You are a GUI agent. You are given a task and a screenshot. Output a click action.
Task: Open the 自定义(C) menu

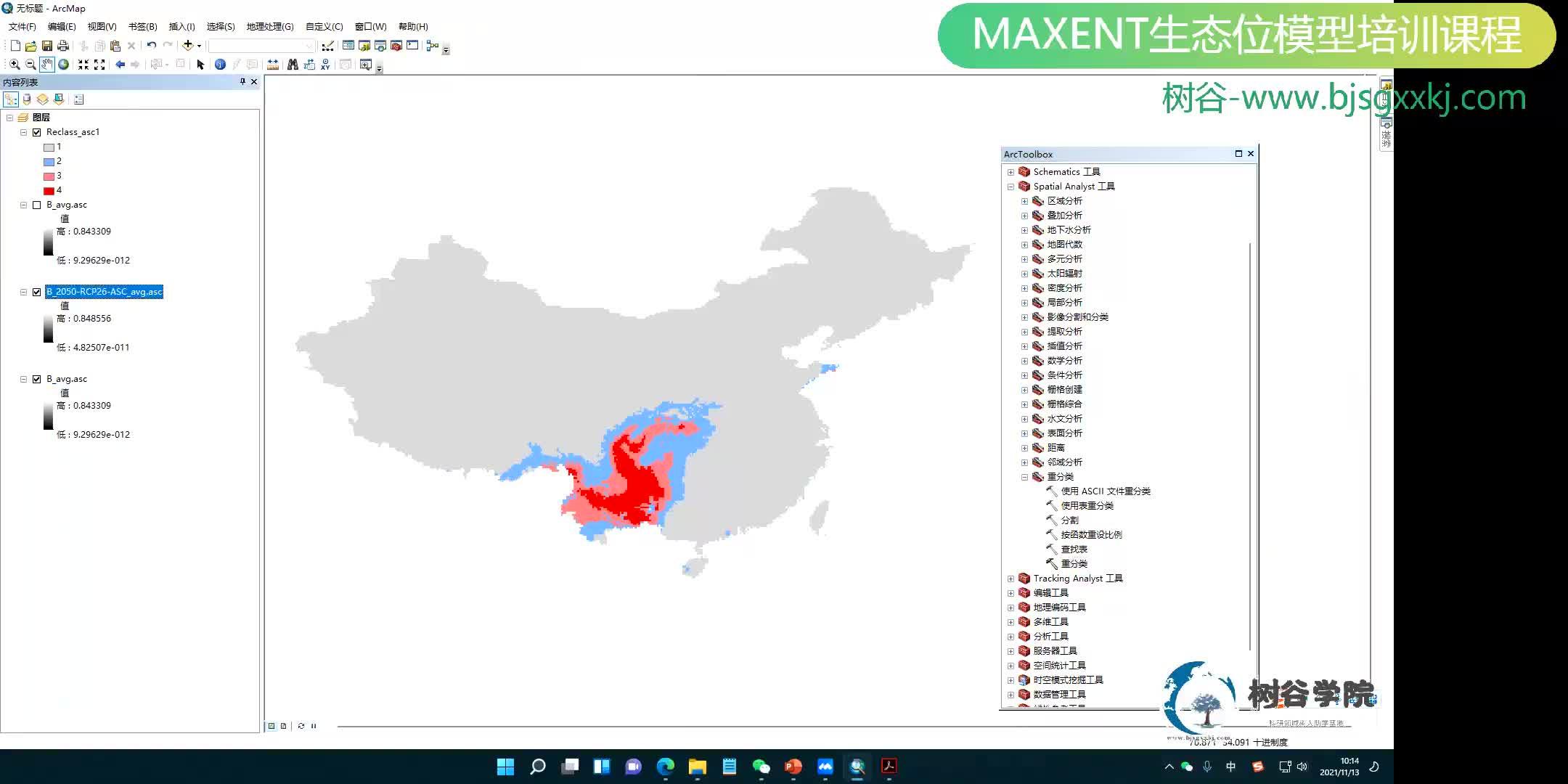[324, 27]
